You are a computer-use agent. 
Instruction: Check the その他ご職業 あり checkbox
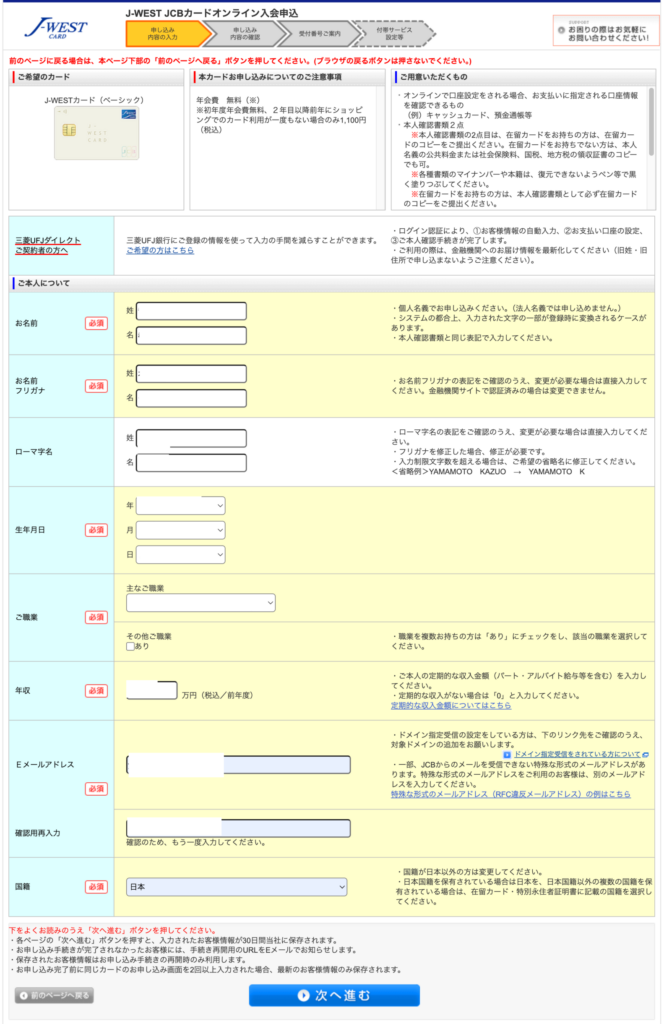tap(132, 647)
